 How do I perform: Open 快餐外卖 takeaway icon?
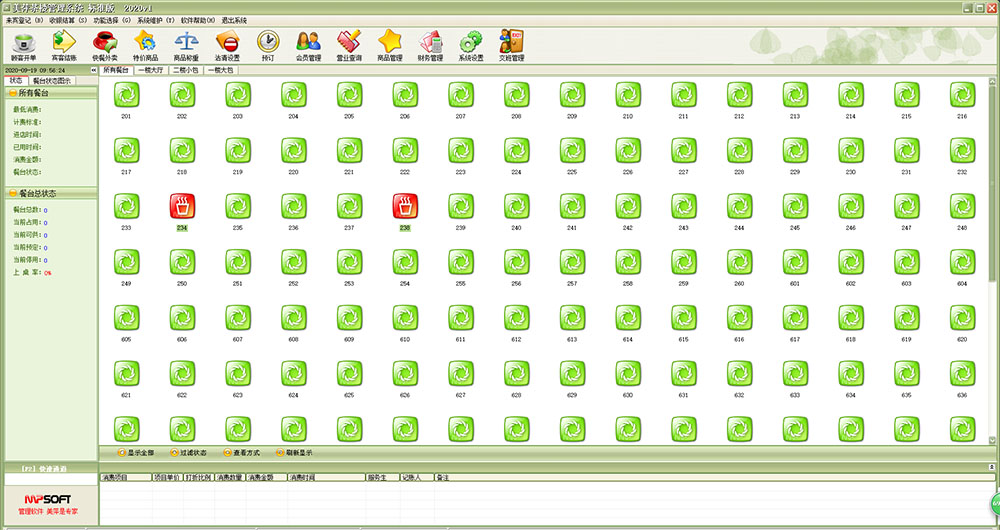[x=104, y=45]
